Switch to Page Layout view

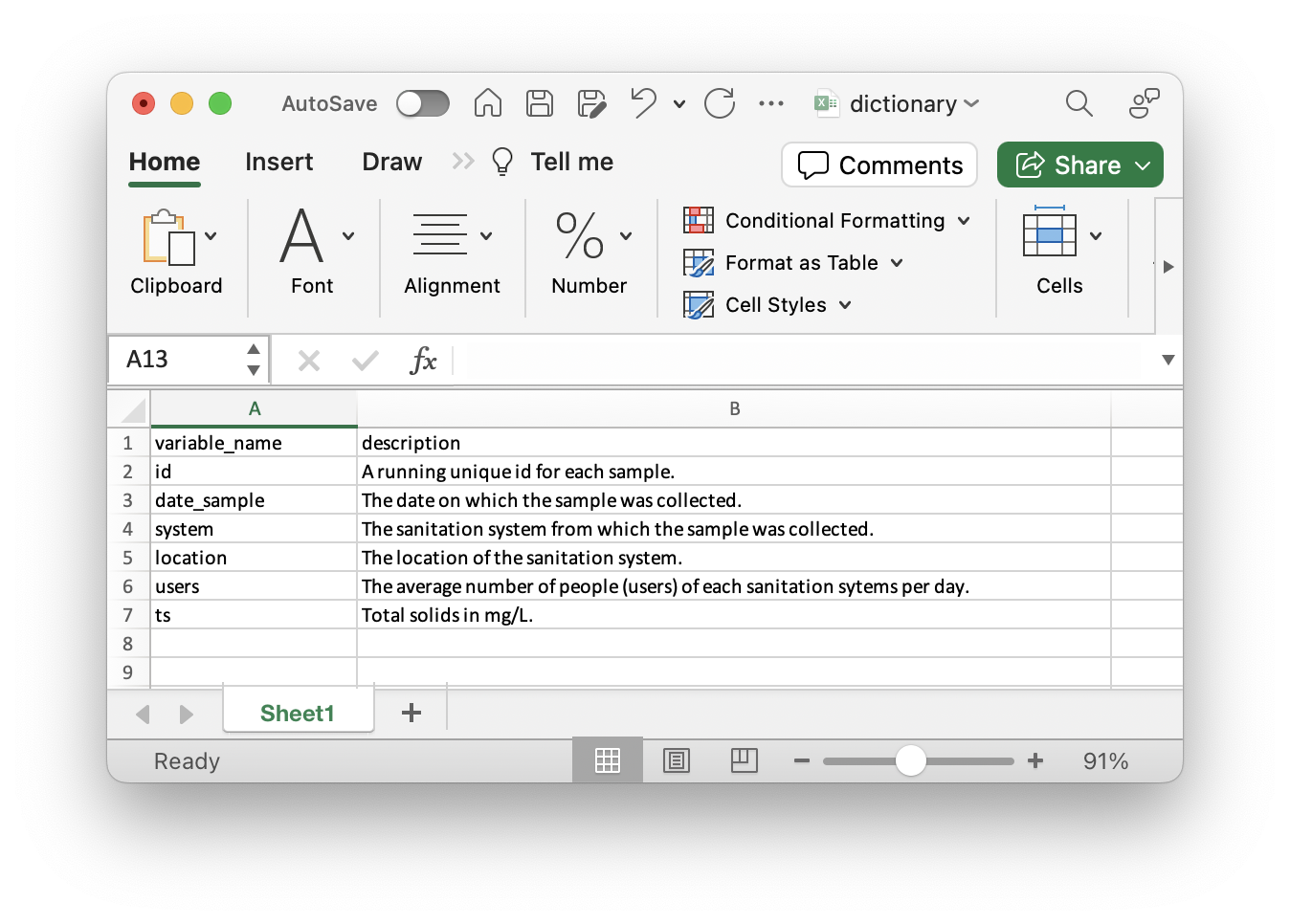coord(677,760)
